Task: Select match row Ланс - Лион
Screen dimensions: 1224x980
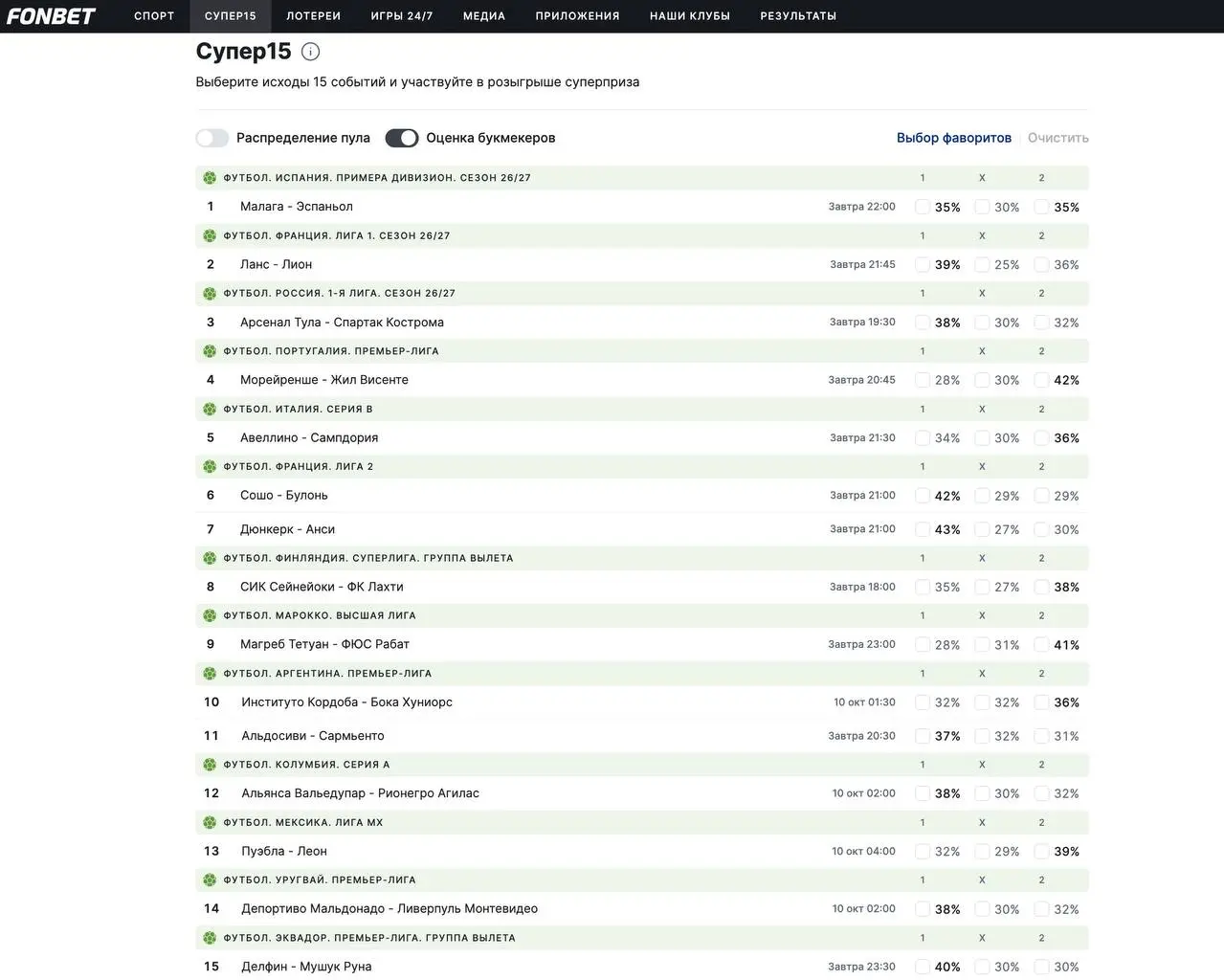Action: pos(642,264)
